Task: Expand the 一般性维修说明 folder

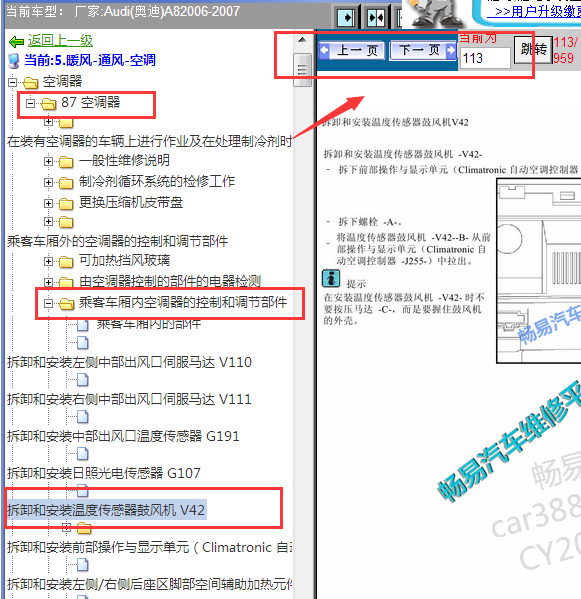Action: click(x=48, y=161)
